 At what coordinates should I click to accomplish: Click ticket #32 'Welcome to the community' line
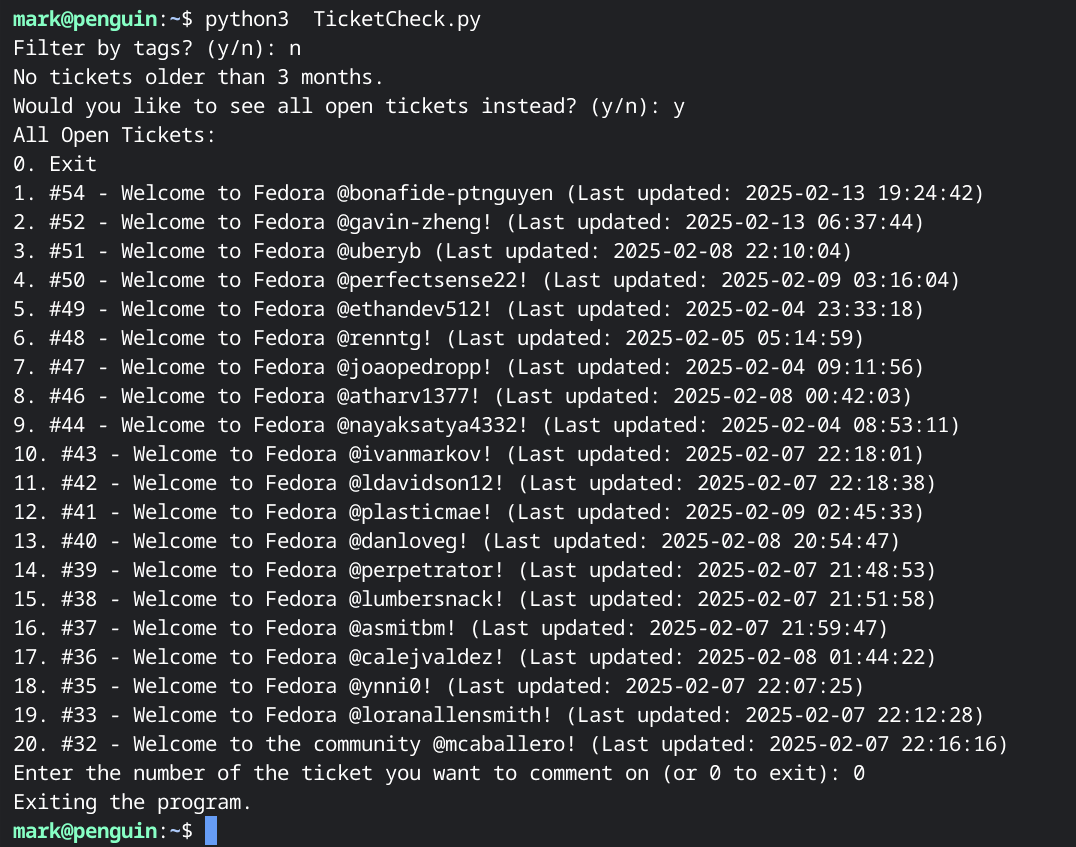click(511, 744)
